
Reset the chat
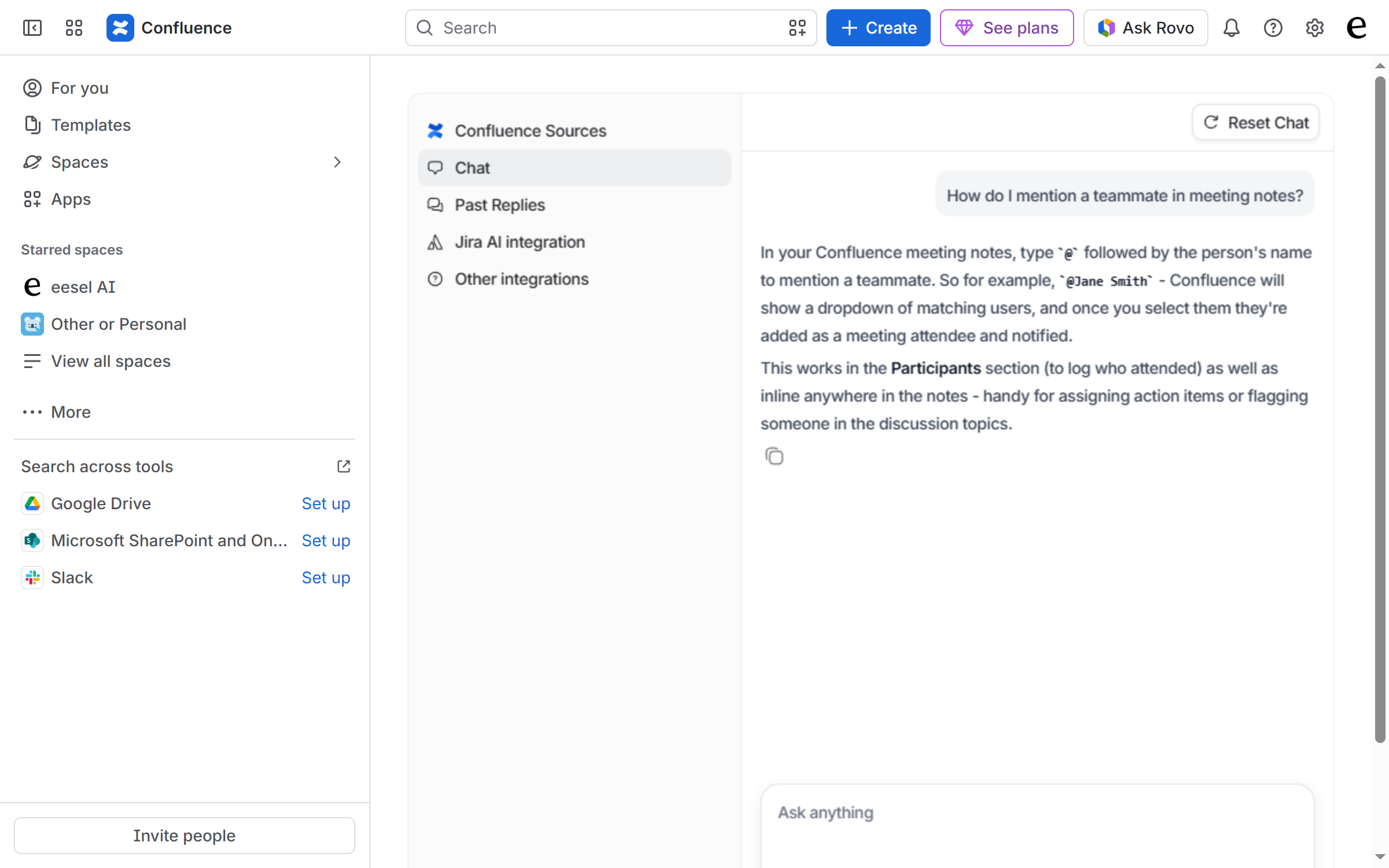tap(1255, 123)
